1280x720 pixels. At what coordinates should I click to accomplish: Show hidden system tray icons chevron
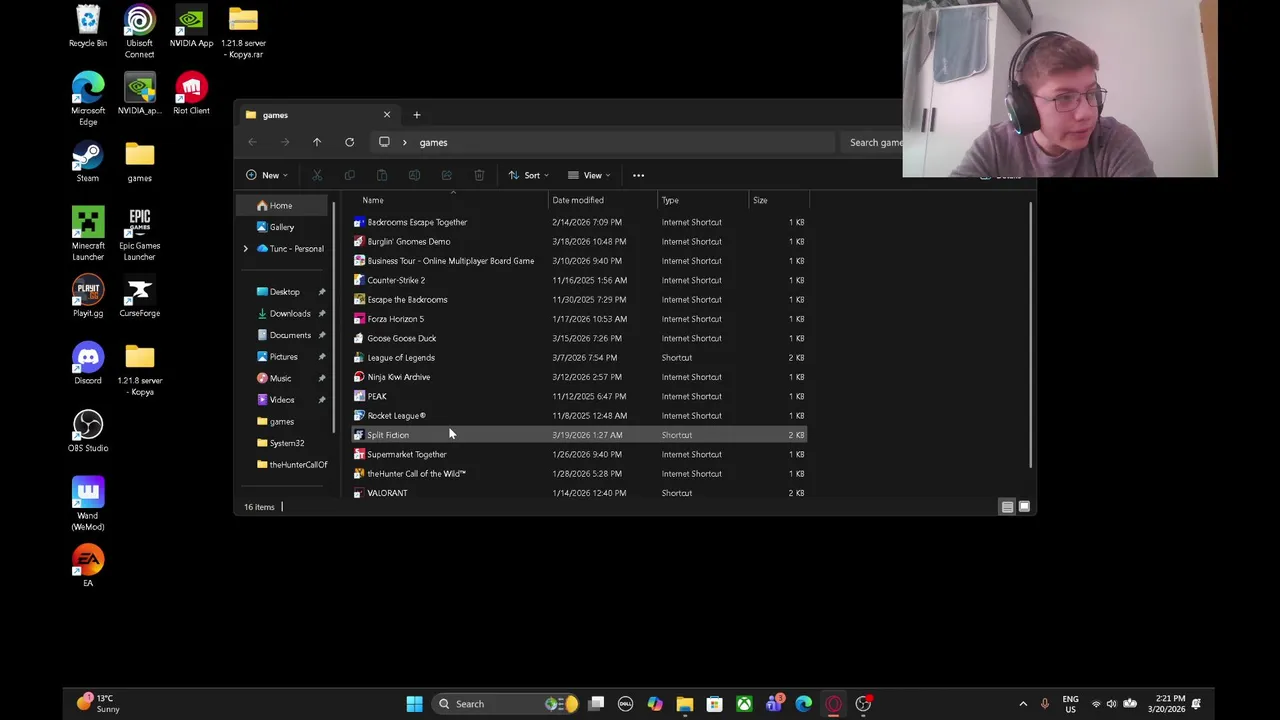point(1022,704)
